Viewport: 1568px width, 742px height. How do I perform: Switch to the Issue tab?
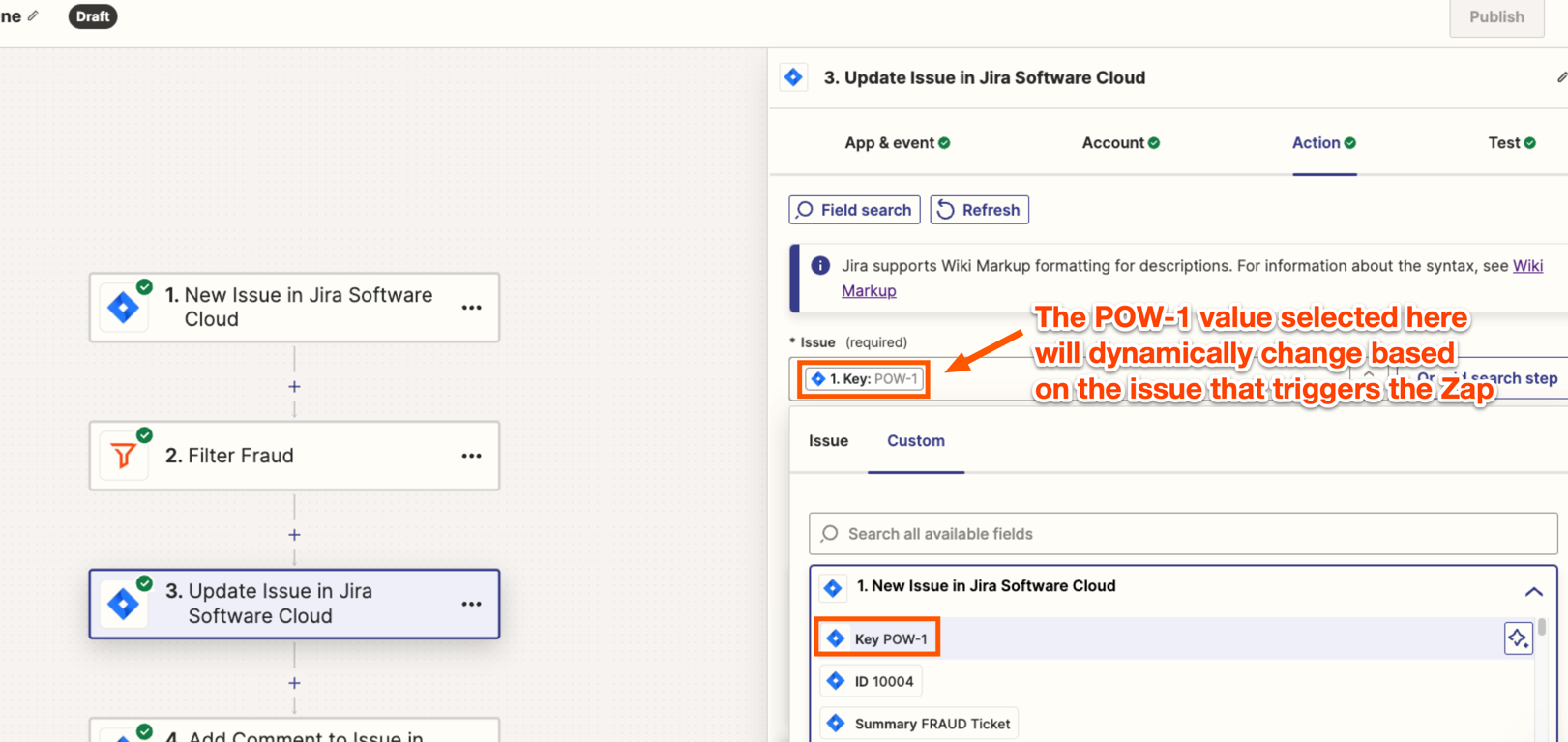pos(828,440)
